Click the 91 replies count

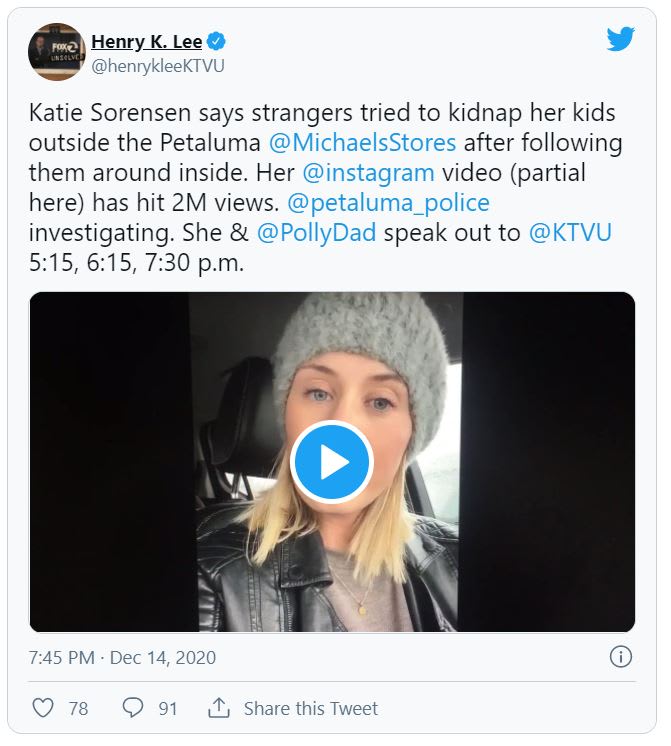click(167, 708)
